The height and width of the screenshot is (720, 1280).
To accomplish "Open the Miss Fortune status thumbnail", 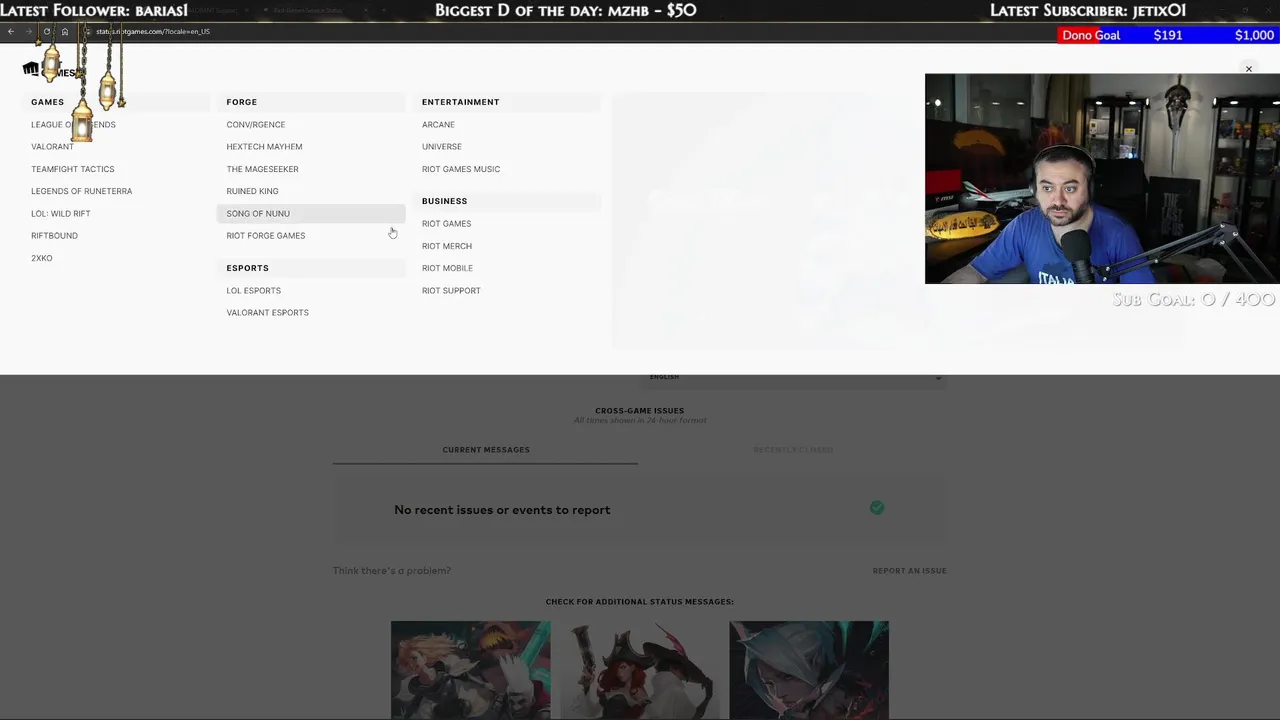I will click(x=640, y=669).
